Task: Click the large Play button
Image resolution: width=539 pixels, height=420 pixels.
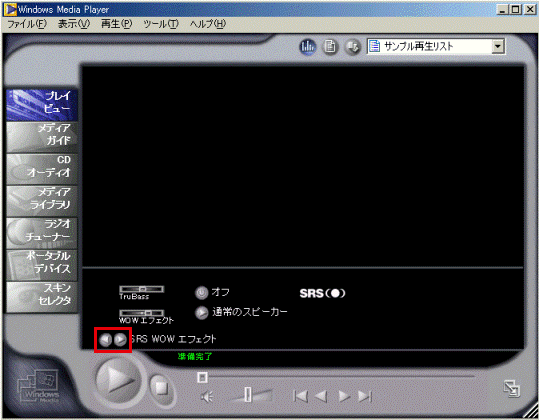Action: point(118,380)
